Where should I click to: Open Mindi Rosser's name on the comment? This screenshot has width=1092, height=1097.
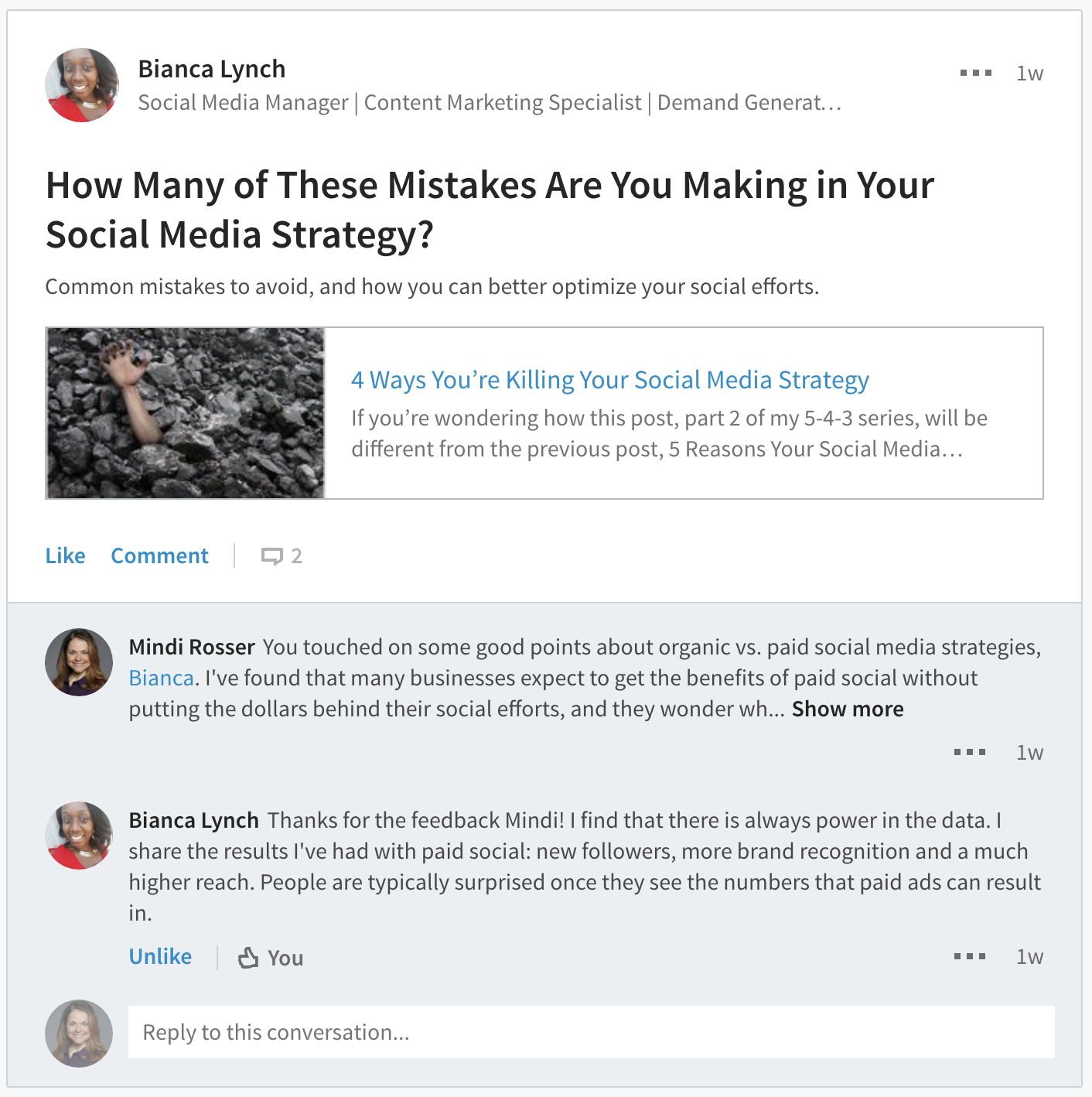coord(192,647)
